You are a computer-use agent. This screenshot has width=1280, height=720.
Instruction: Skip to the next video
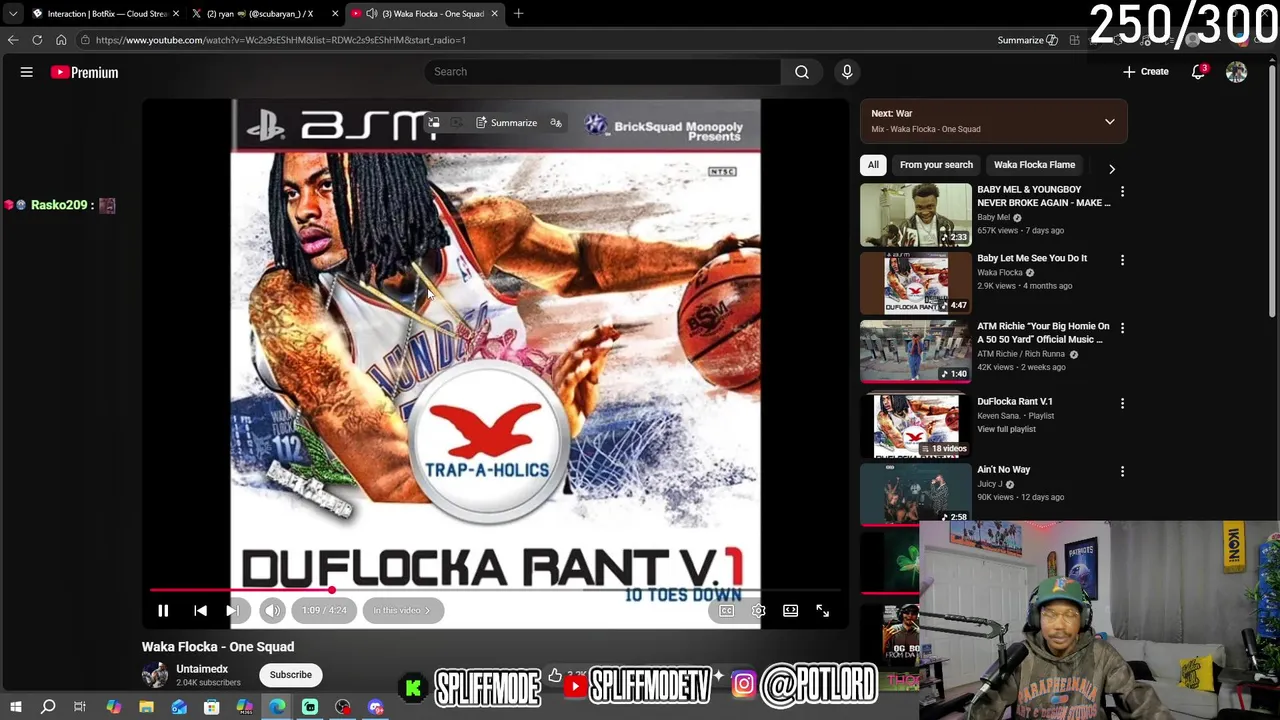pyautogui.click(x=232, y=610)
